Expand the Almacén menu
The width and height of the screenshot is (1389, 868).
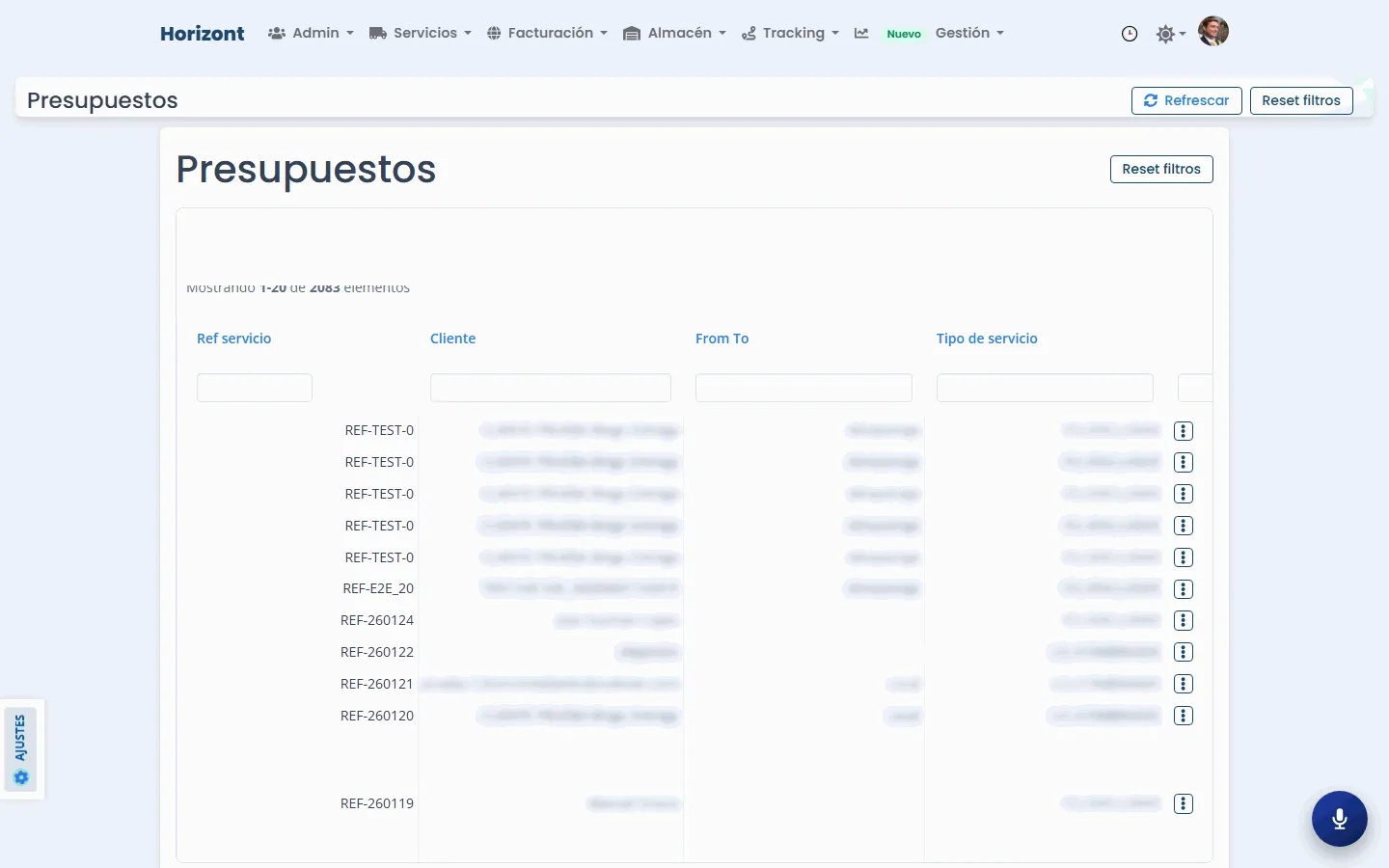674,33
